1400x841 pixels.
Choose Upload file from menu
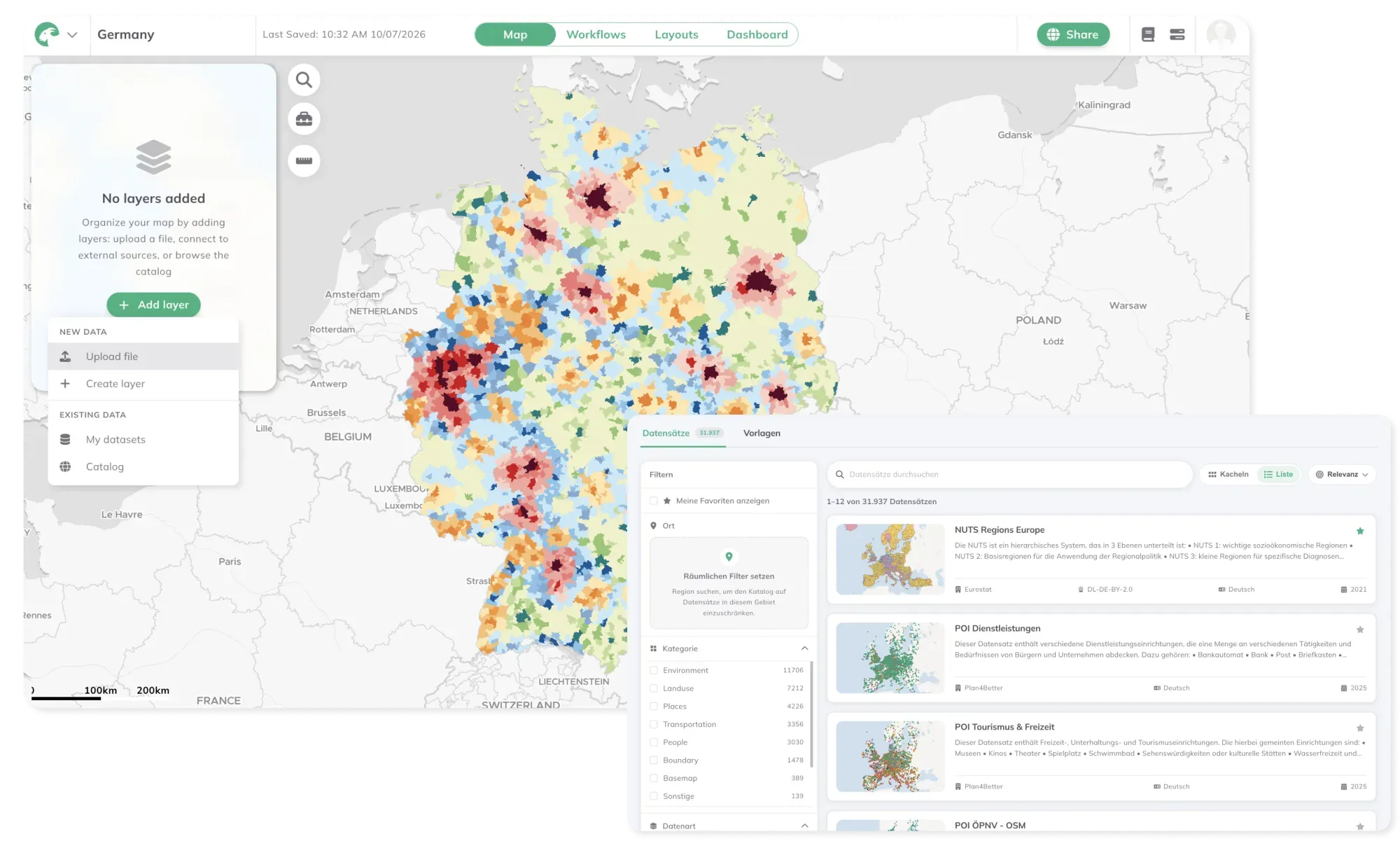tap(143, 356)
